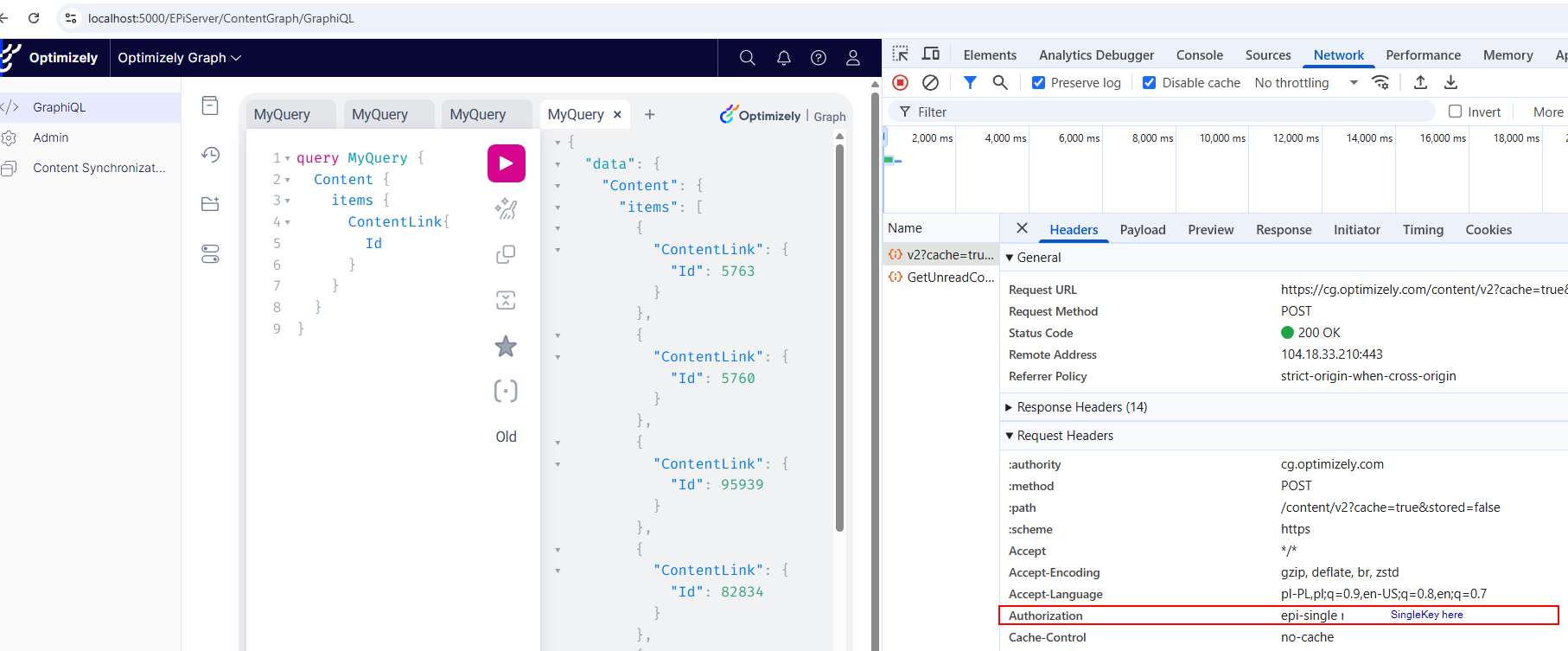
Task: Open the Optimizely Graph product dropdown
Action: (x=179, y=58)
